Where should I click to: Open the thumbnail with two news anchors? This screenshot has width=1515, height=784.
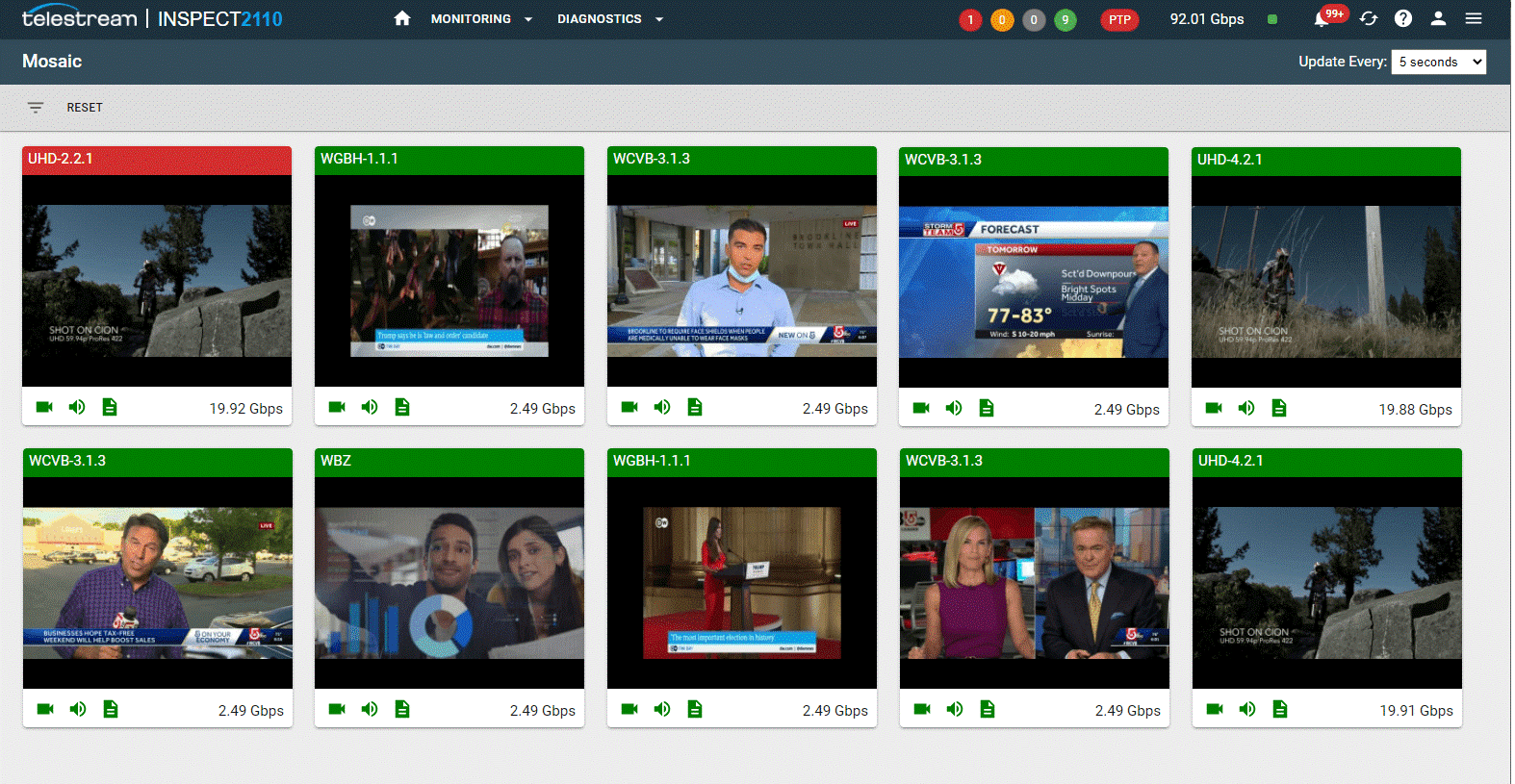coord(1035,583)
